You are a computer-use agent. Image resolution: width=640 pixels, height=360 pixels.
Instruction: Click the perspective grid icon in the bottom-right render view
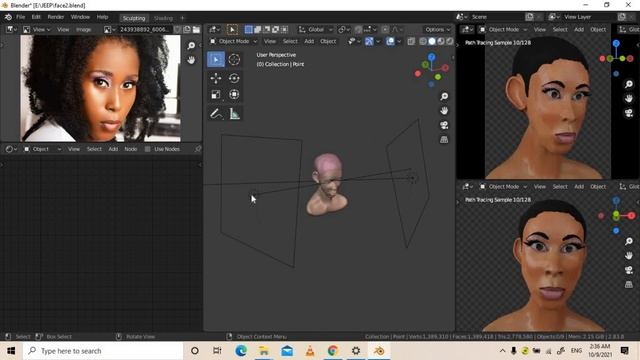629,284
